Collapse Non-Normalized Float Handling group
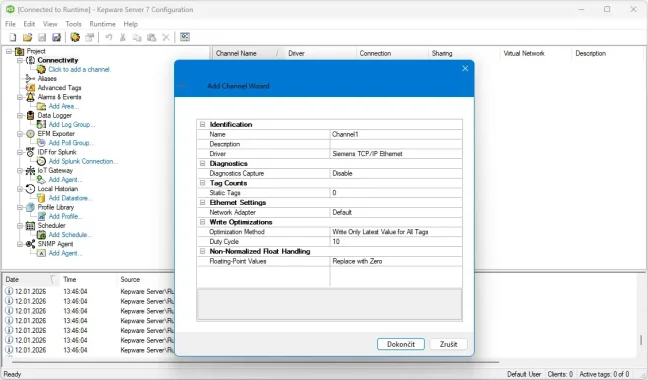The image size is (648, 380). (202, 251)
